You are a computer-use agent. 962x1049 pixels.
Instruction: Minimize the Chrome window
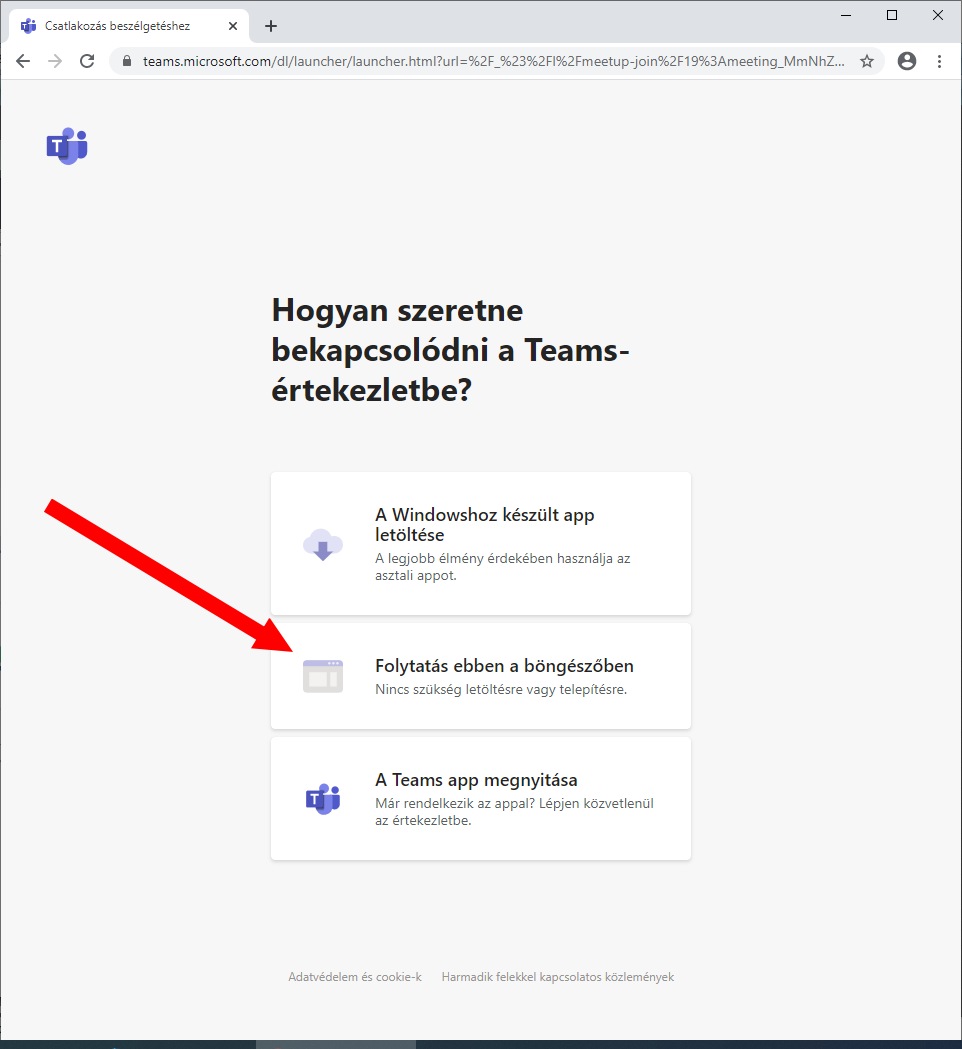(846, 15)
